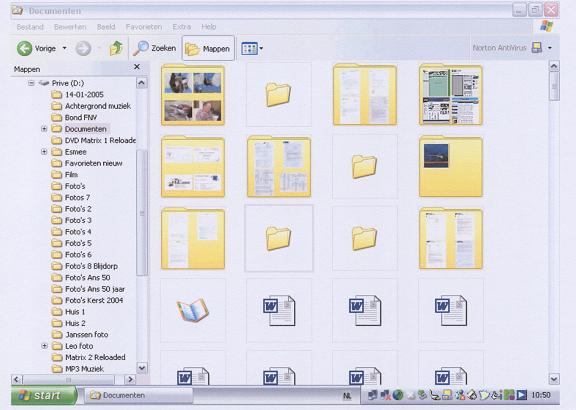Open the Bestand menu
576x410 pixels.
tap(30, 27)
